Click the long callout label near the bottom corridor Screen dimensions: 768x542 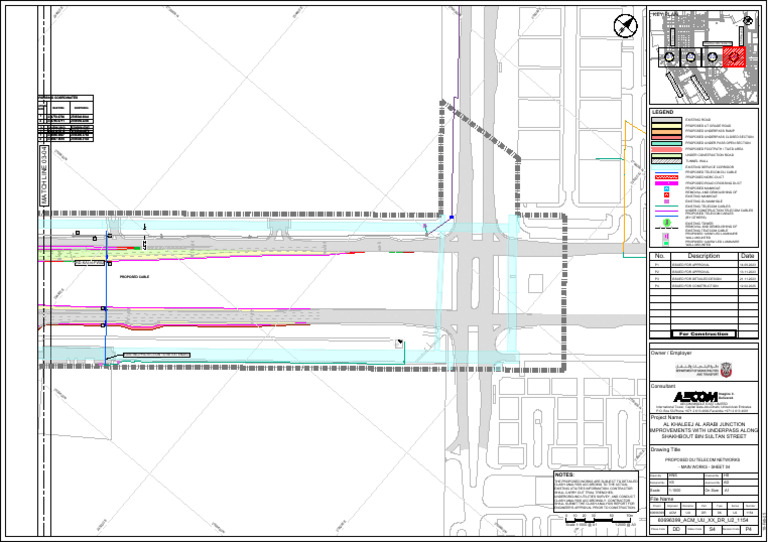[157, 355]
